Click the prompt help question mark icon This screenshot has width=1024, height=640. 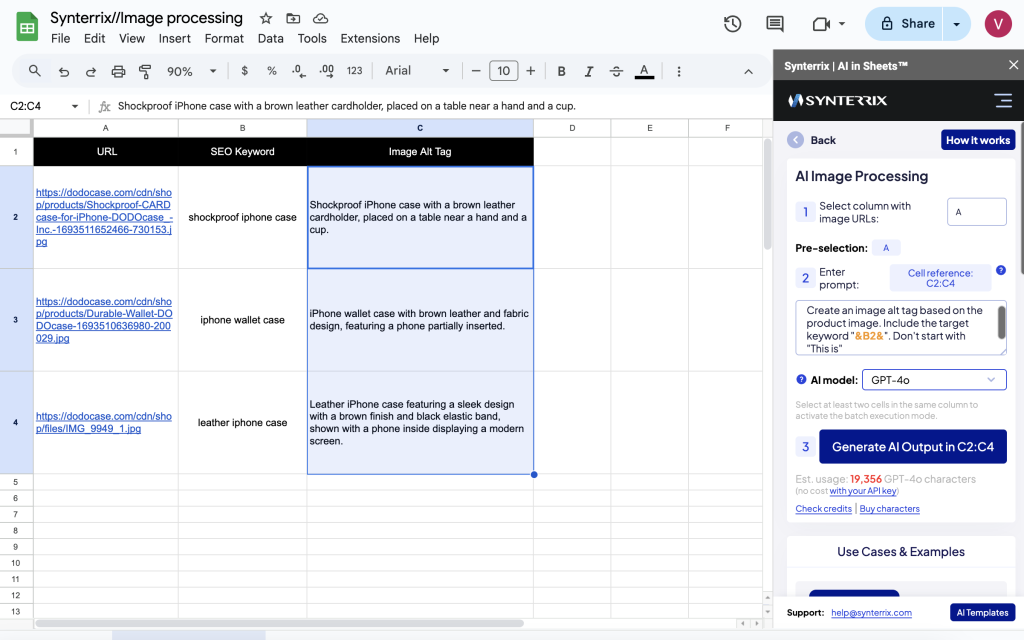(1000, 270)
